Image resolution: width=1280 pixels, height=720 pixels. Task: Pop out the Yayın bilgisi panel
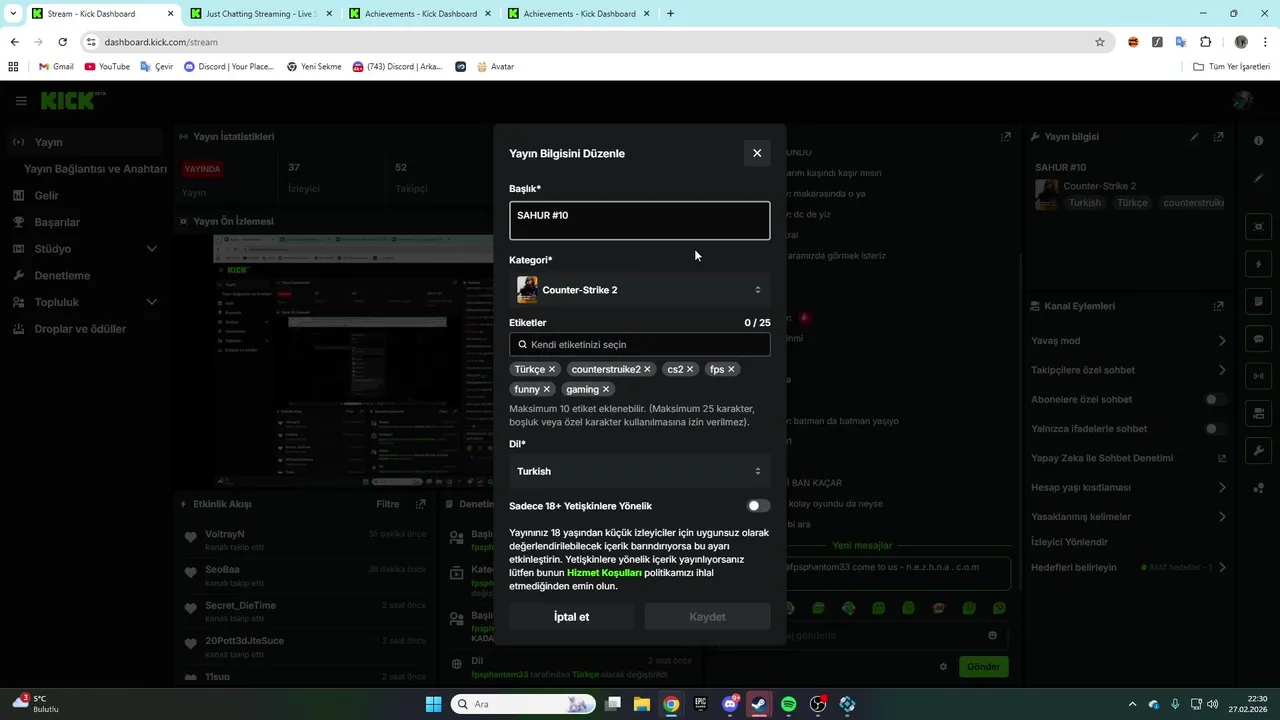1218,137
